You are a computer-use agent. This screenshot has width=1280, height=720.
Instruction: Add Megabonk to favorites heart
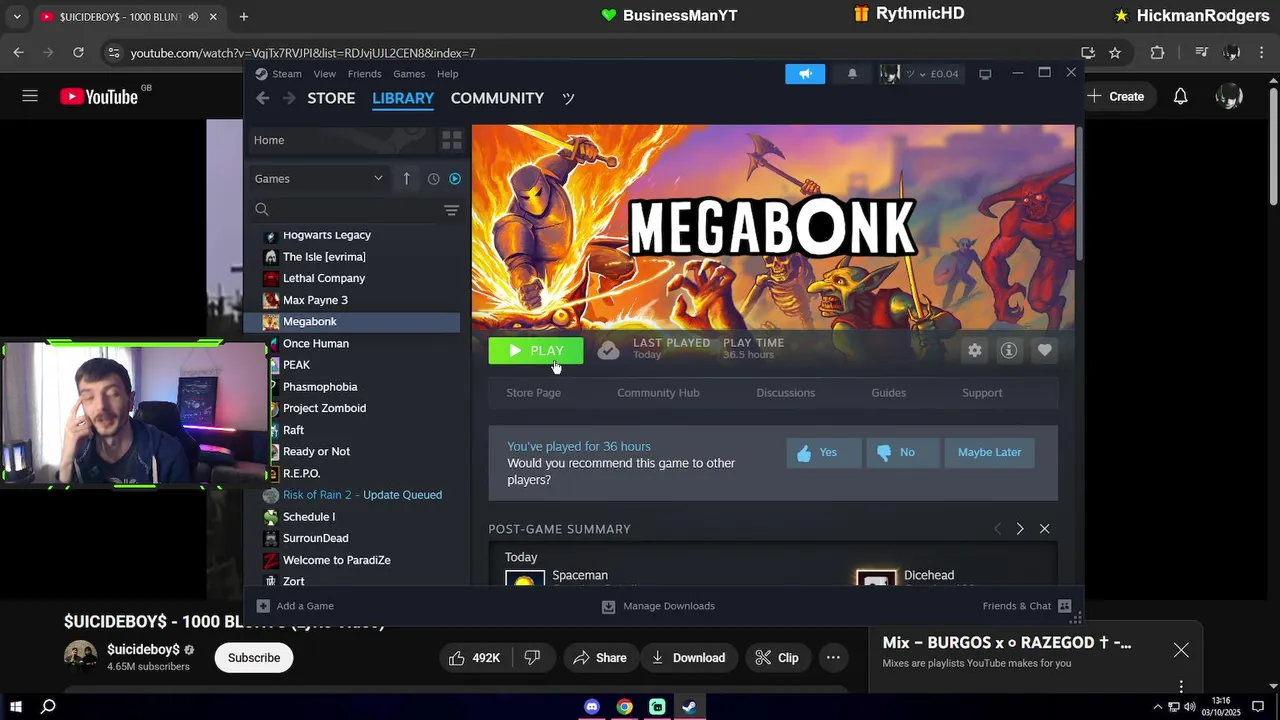tap(1044, 351)
